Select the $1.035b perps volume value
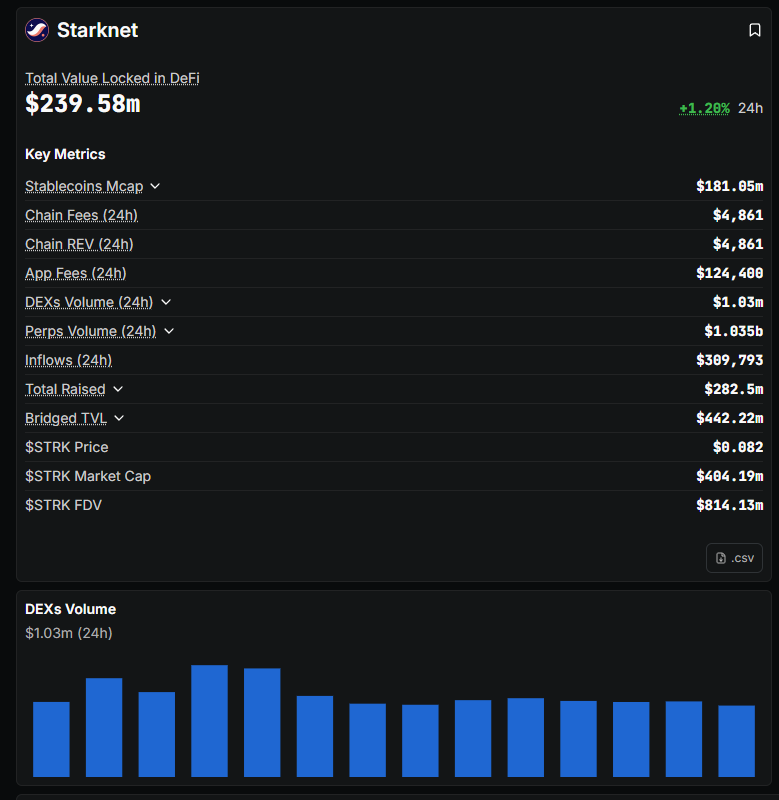 tap(734, 331)
